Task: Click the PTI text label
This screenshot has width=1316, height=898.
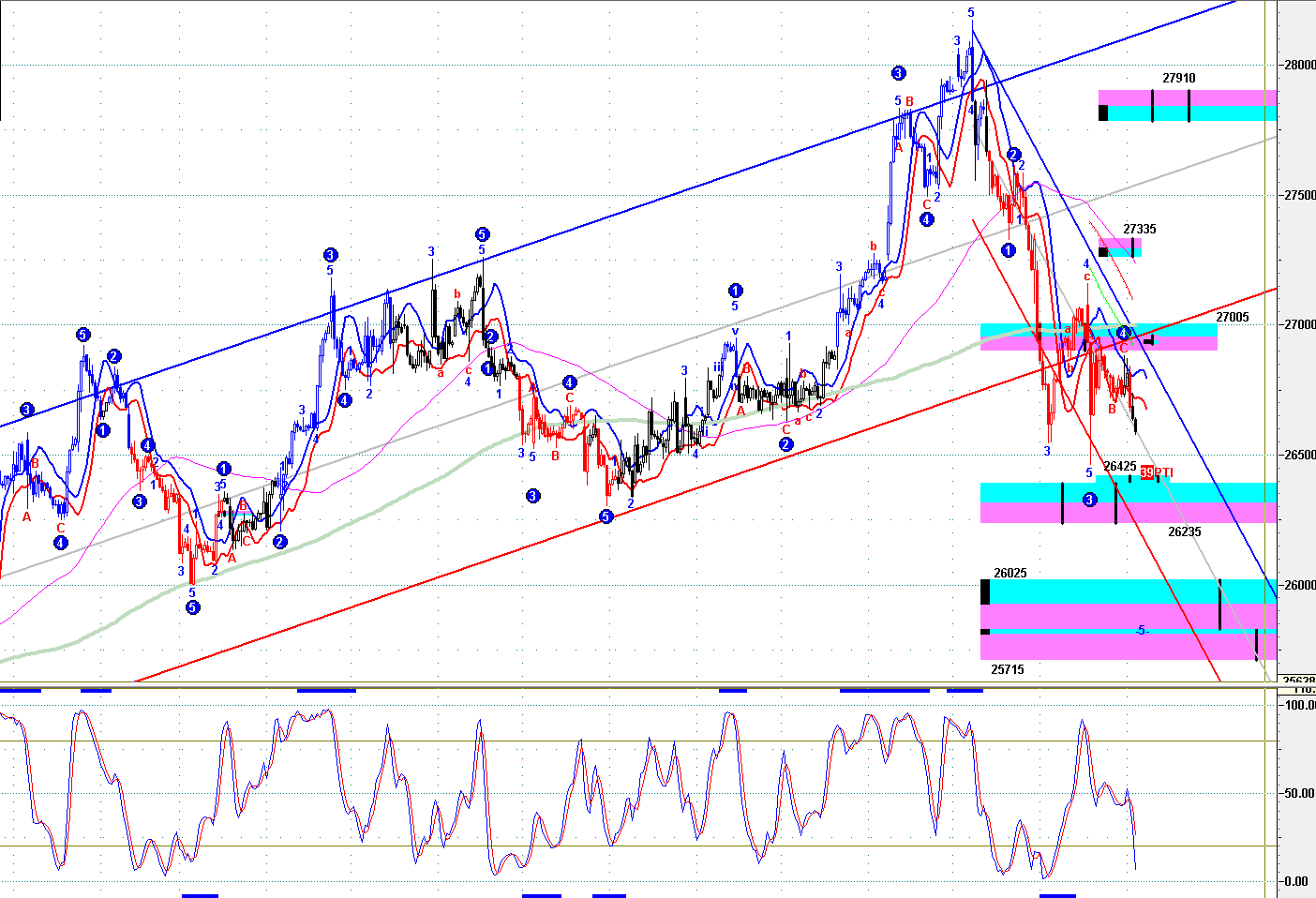Action: click(1163, 472)
